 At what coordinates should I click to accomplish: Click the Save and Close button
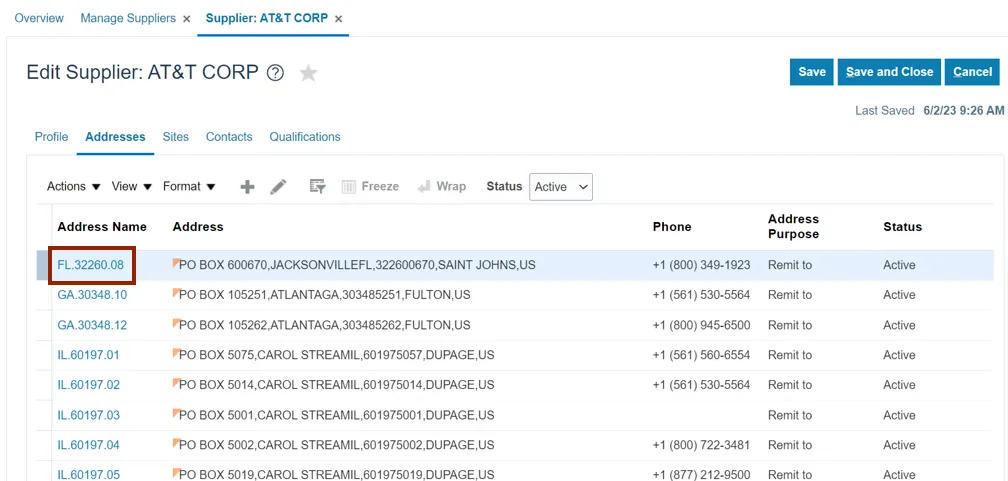pyautogui.click(x=889, y=72)
